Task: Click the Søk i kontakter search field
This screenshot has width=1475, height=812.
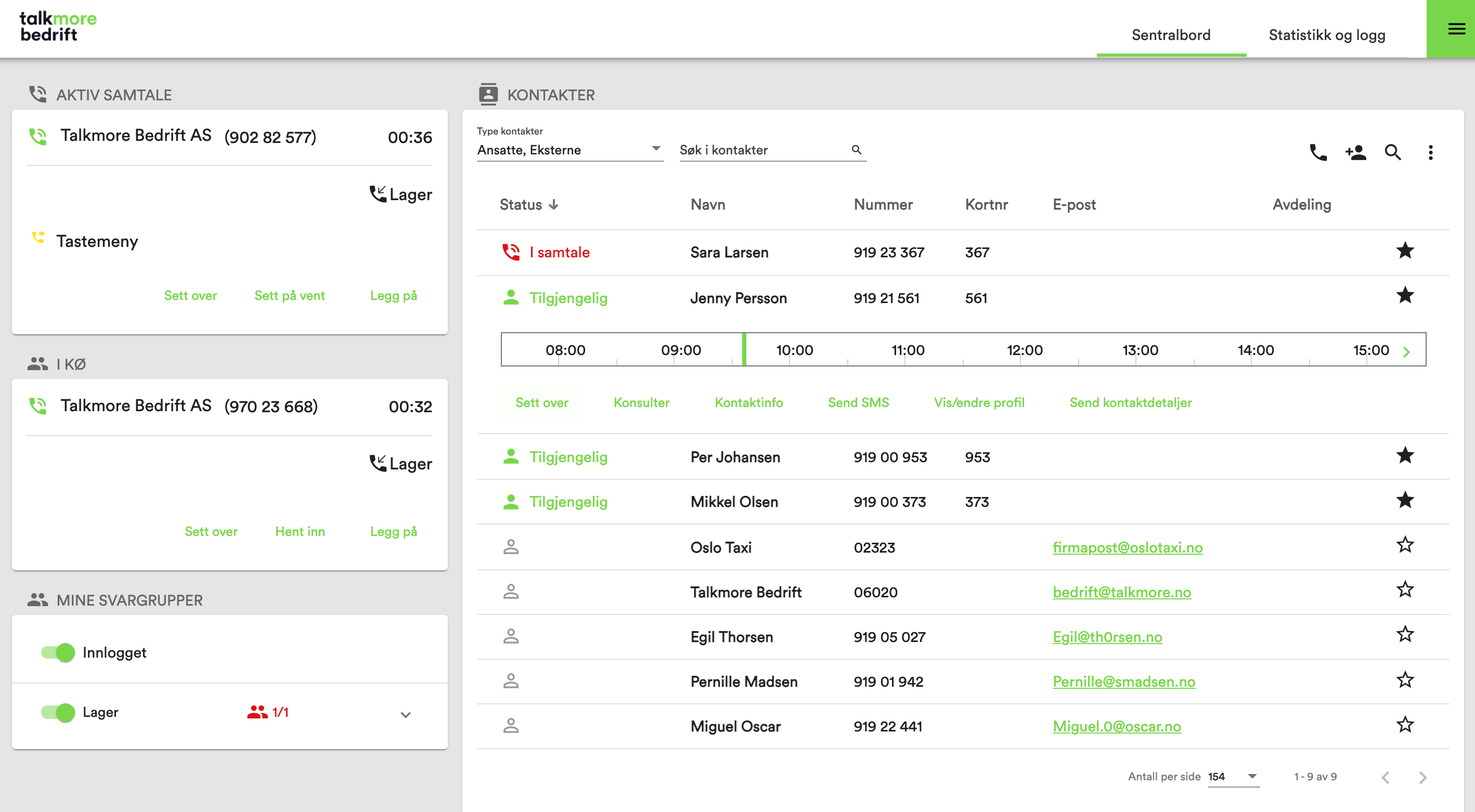Action: tap(764, 150)
